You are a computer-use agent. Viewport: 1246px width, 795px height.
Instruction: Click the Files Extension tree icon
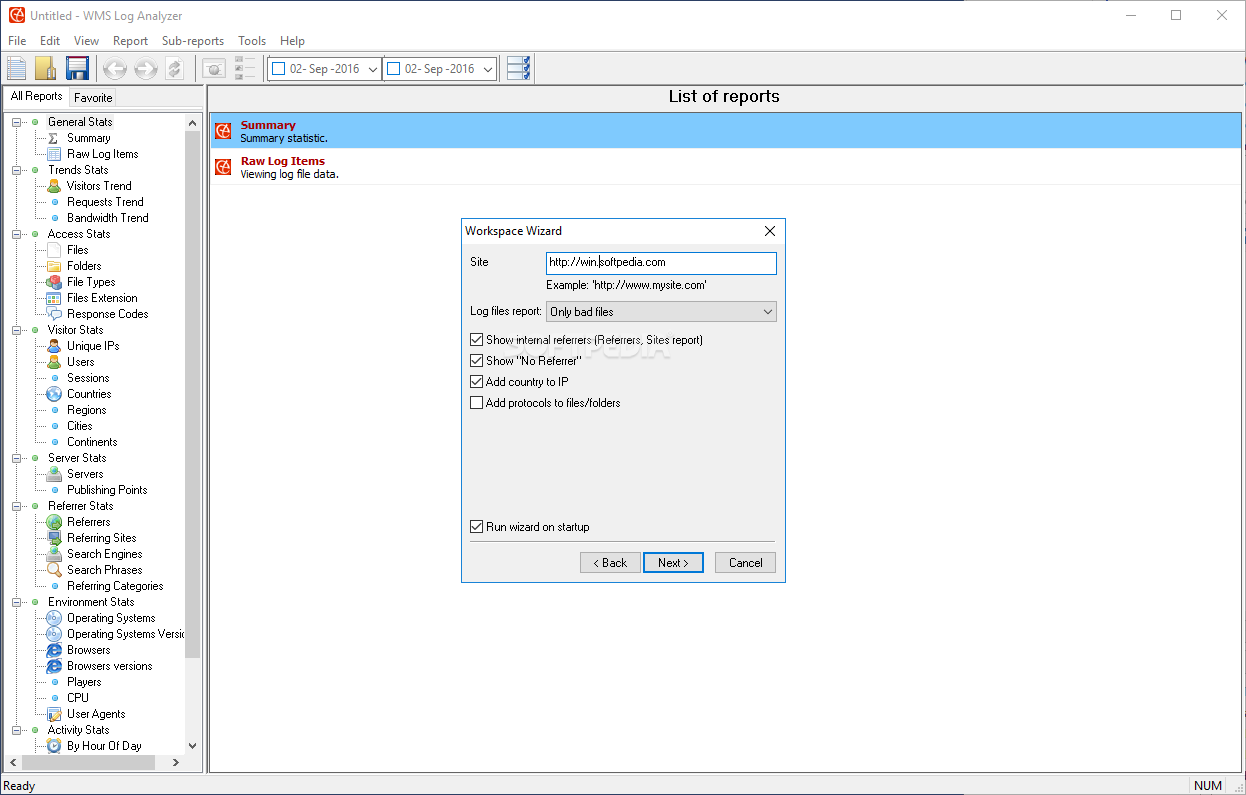54,298
